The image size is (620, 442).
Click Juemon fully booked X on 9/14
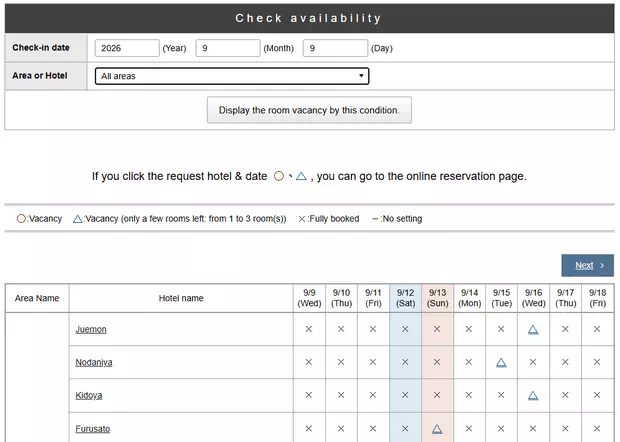point(469,329)
